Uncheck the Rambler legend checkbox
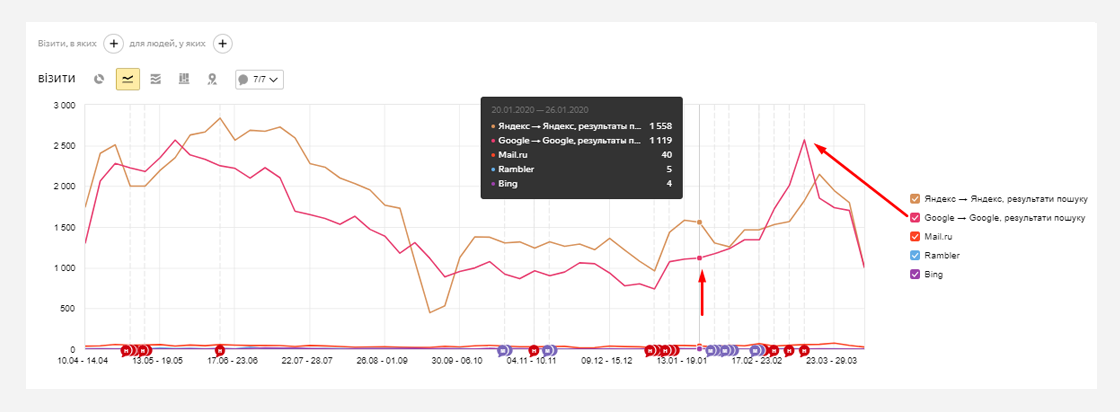The image size is (1120, 412). click(914, 255)
